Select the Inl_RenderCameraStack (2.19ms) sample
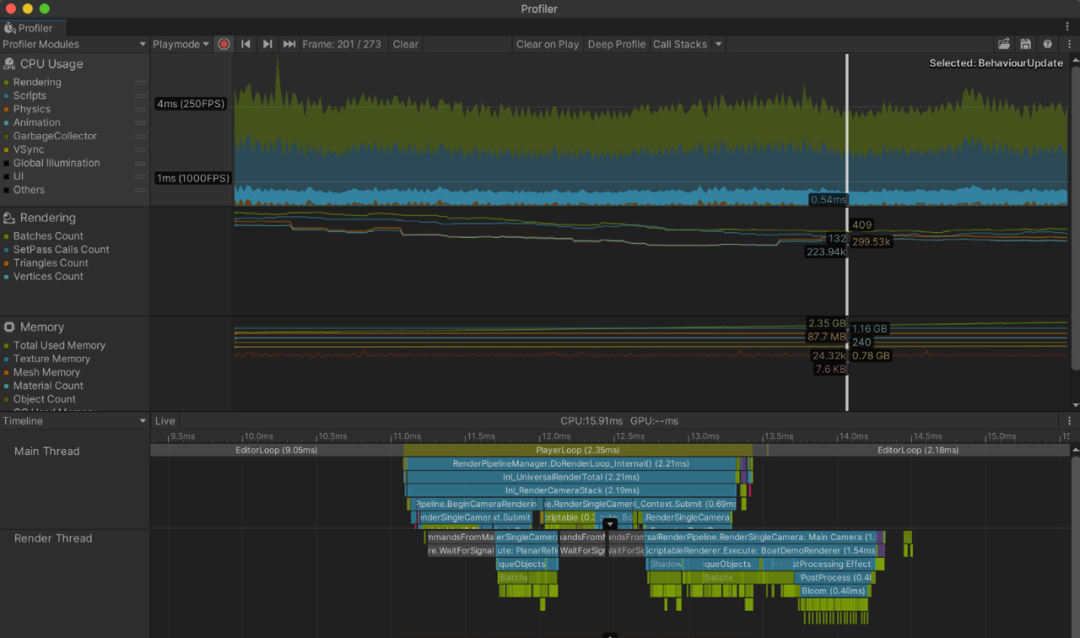The width and height of the screenshot is (1080, 638). pos(572,491)
